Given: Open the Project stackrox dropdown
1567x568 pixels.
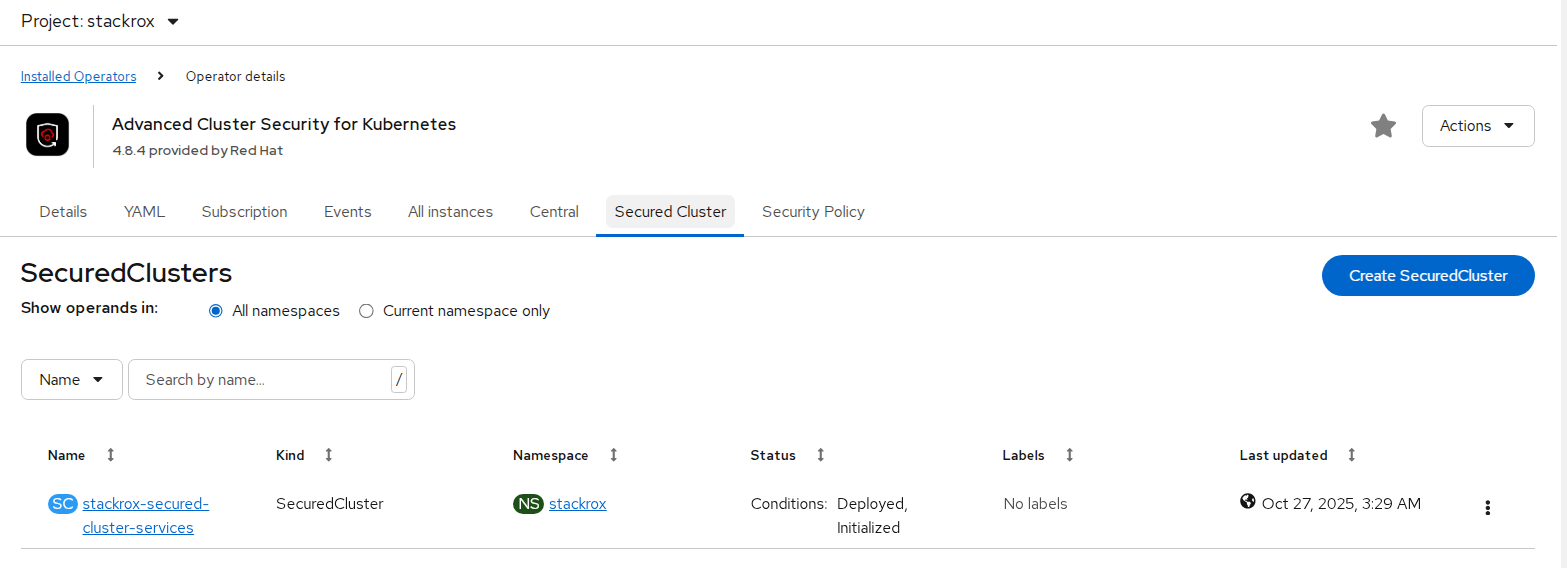Looking at the screenshot, I should tap(100, 21).
